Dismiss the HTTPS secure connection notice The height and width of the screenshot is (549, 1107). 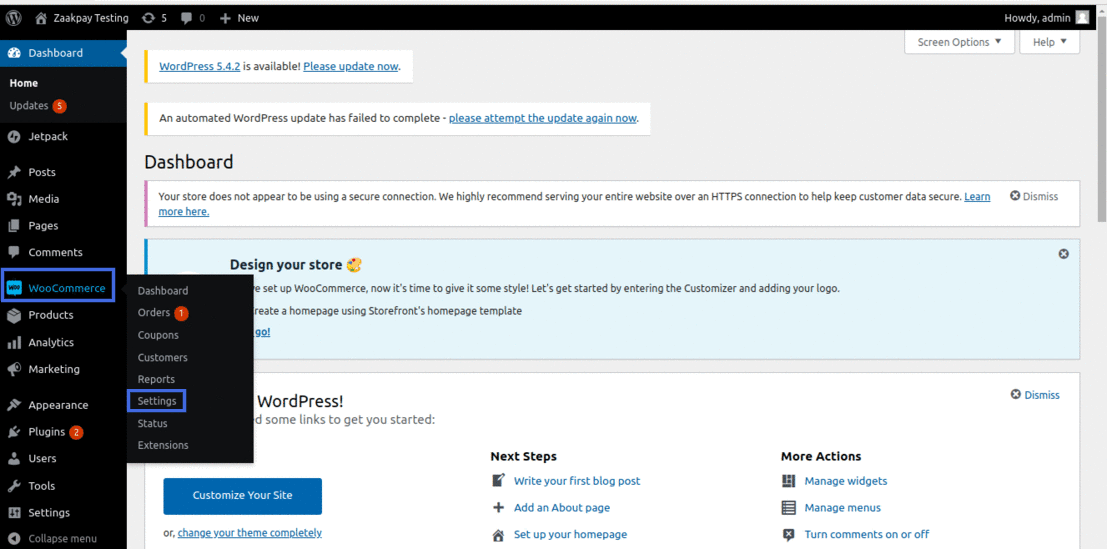1034,196
